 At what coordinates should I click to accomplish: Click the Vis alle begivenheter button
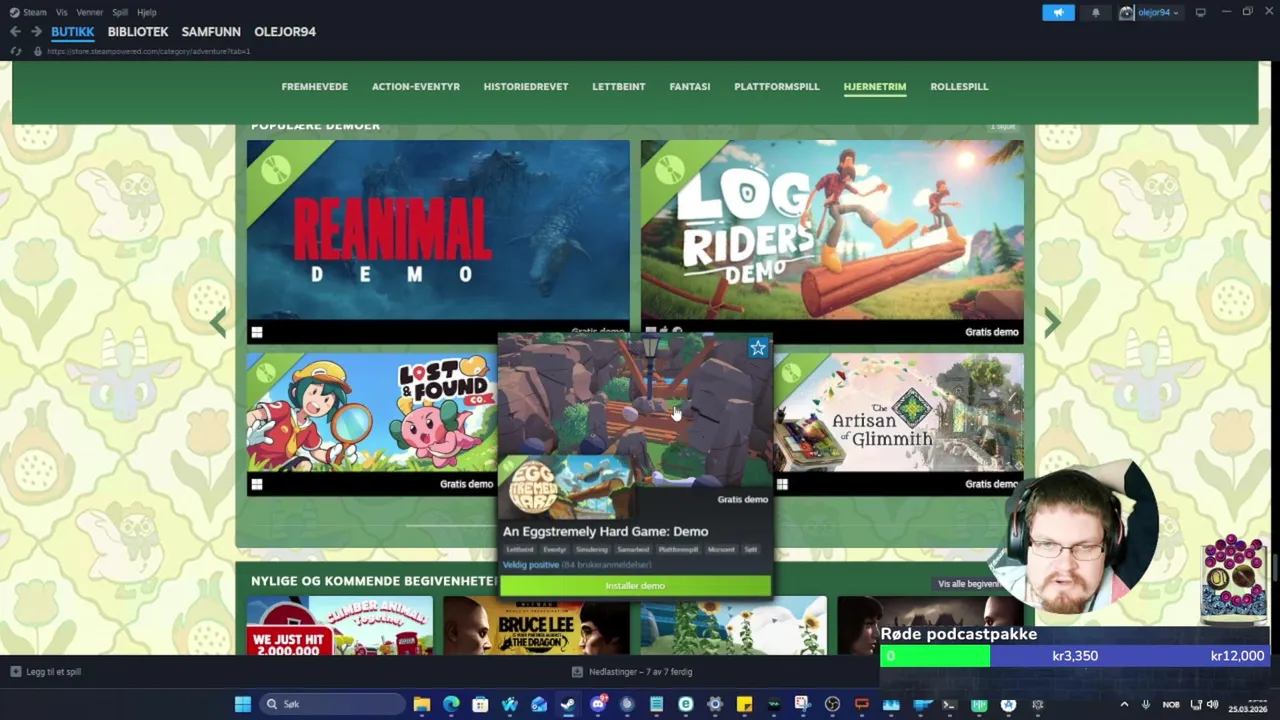pyautogui.click(x=969, y=584)
